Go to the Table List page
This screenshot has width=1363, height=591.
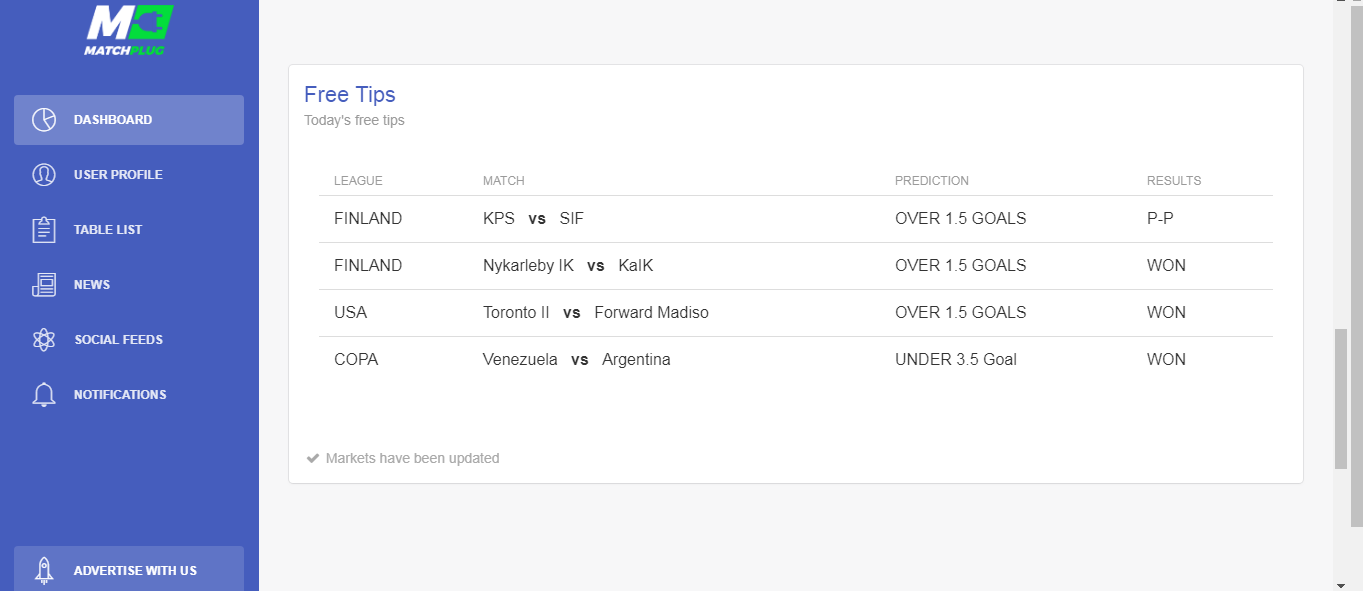coord(129,230)
